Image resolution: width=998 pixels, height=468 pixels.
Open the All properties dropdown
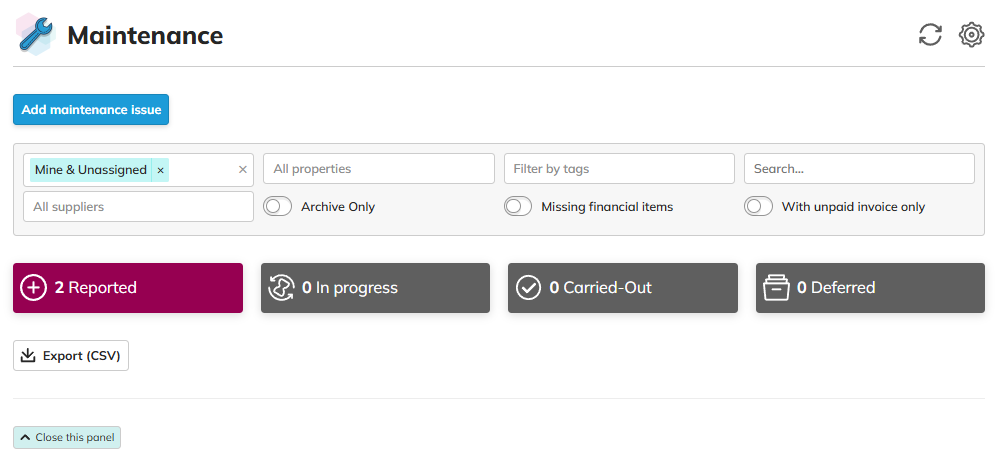378,169
